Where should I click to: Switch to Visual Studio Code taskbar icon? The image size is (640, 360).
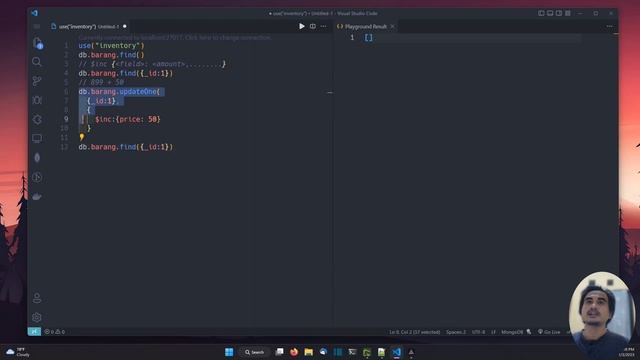396,352
